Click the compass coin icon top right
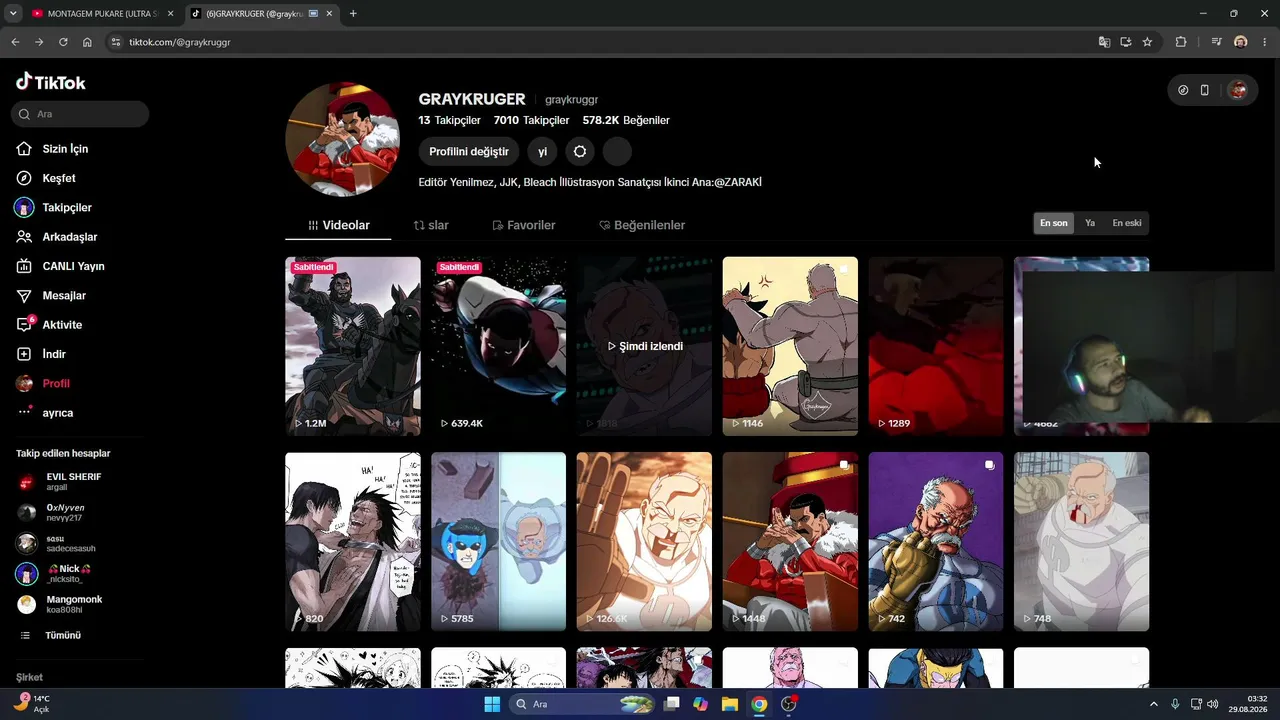This screenshot has height=720, width=1280. coord(1183,90)
